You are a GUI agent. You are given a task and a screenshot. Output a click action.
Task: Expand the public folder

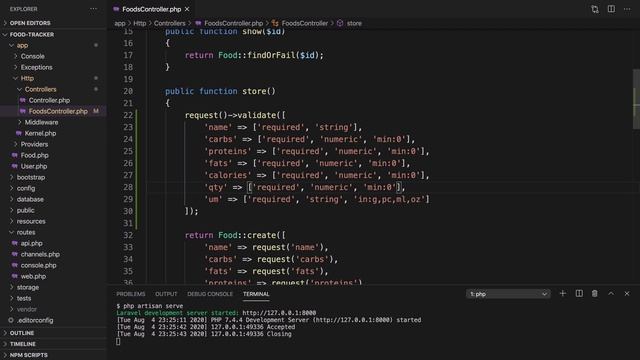(25, 211)
